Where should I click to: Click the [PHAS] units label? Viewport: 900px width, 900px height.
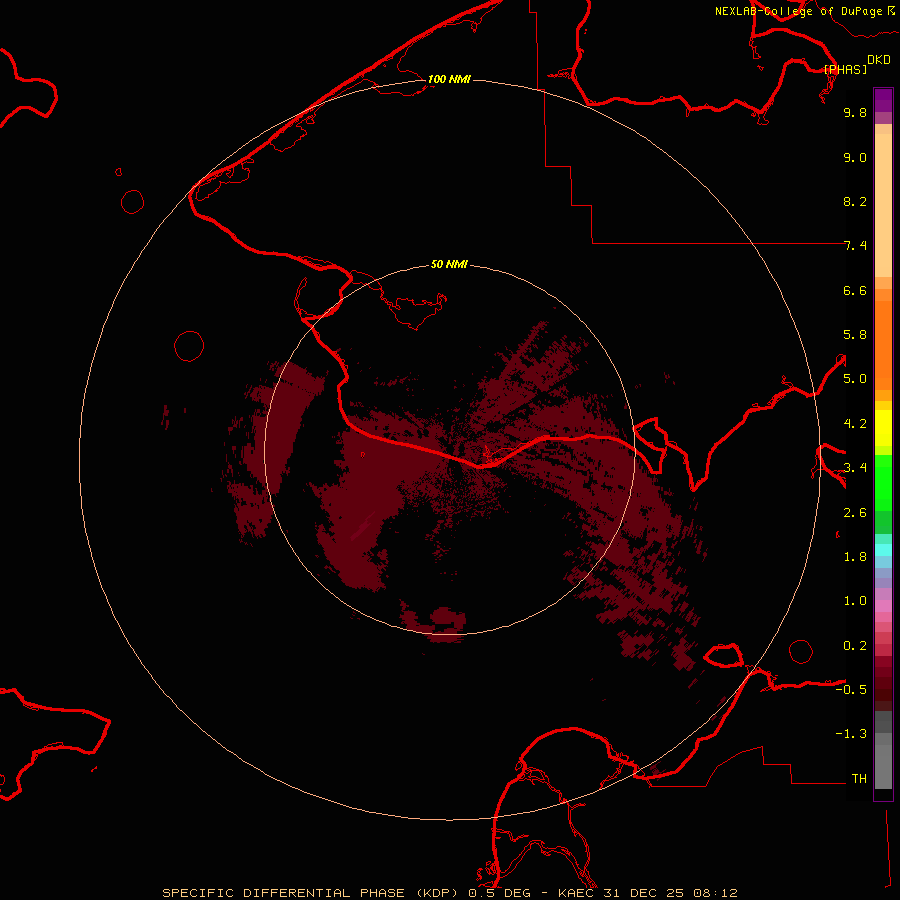[845, 69]
